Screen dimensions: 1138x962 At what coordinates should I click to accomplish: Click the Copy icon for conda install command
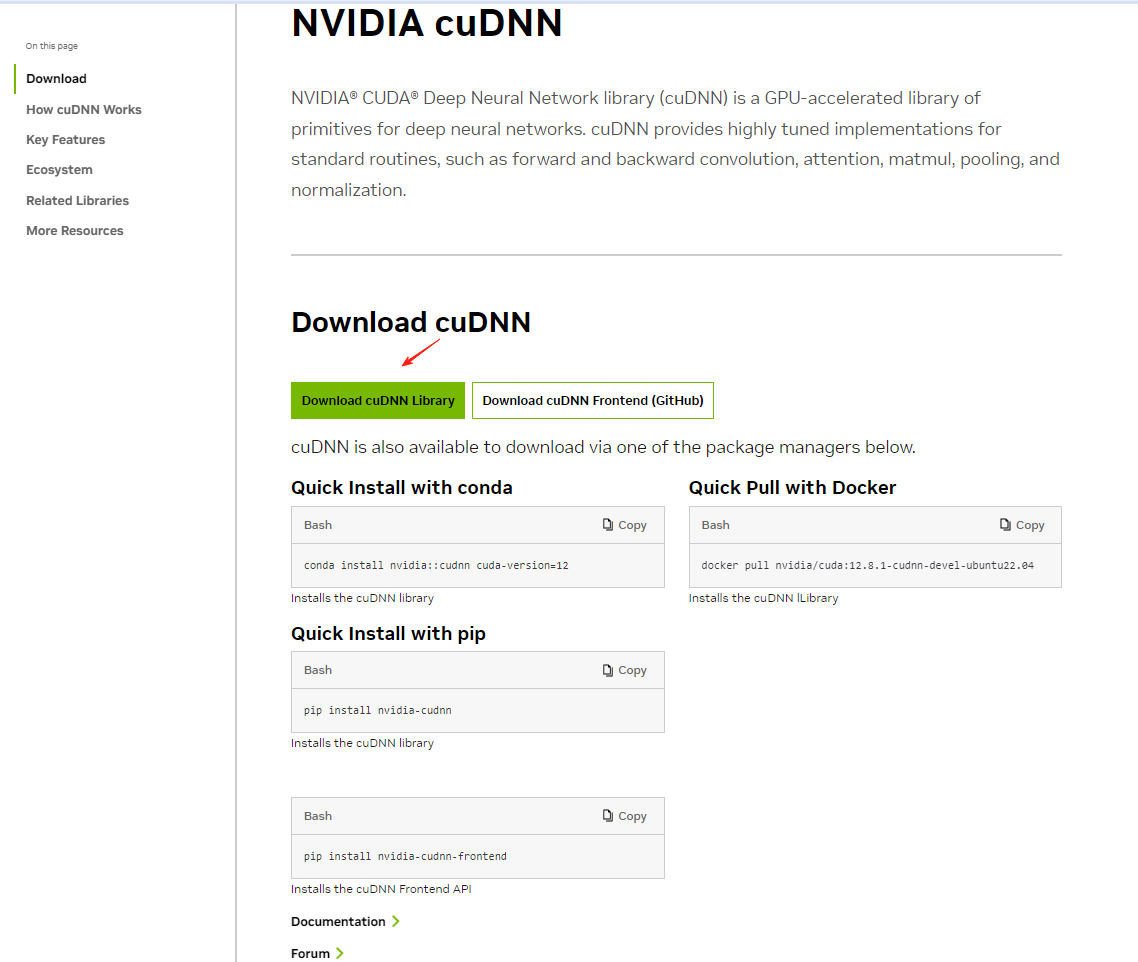(x=623, y=524)
